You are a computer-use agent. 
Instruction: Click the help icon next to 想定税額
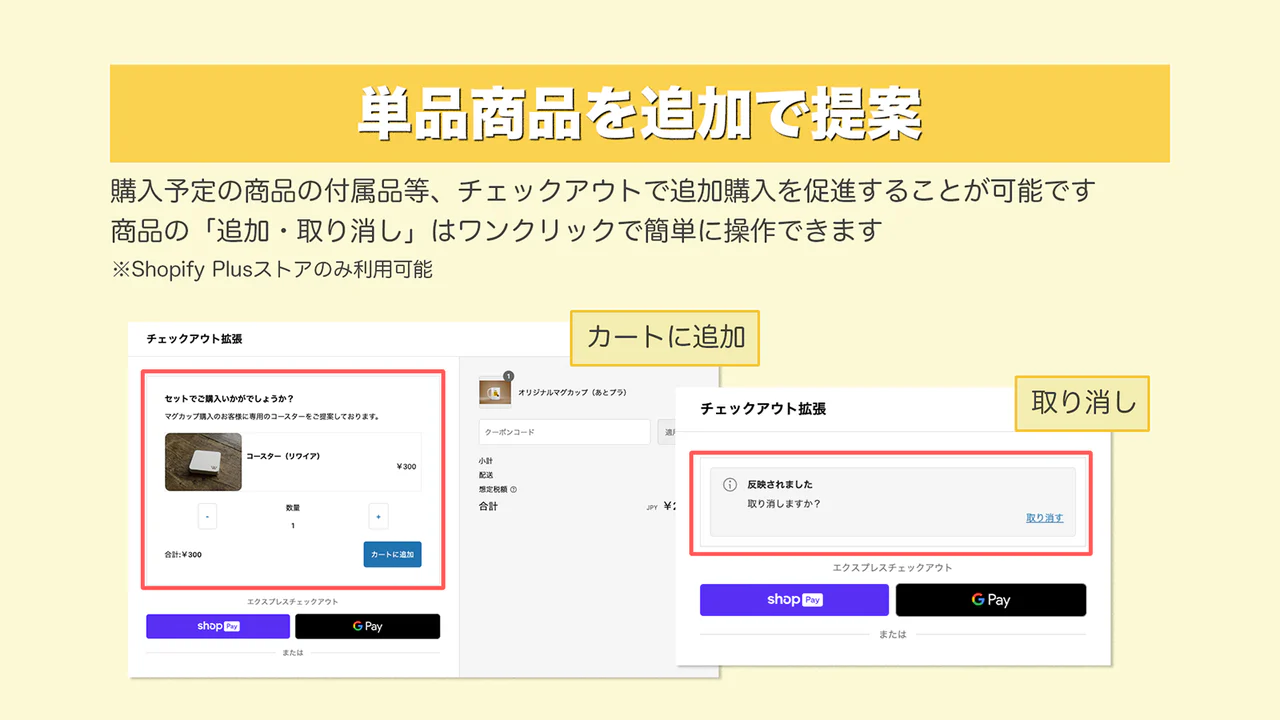pyautogui.click(x=514, y=490)
